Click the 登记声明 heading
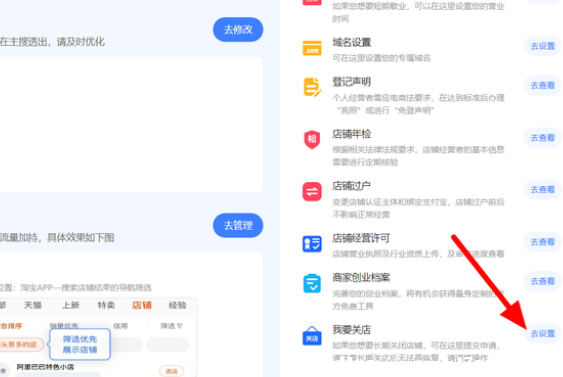The image size is (563, 377). [x=352, y=82]
